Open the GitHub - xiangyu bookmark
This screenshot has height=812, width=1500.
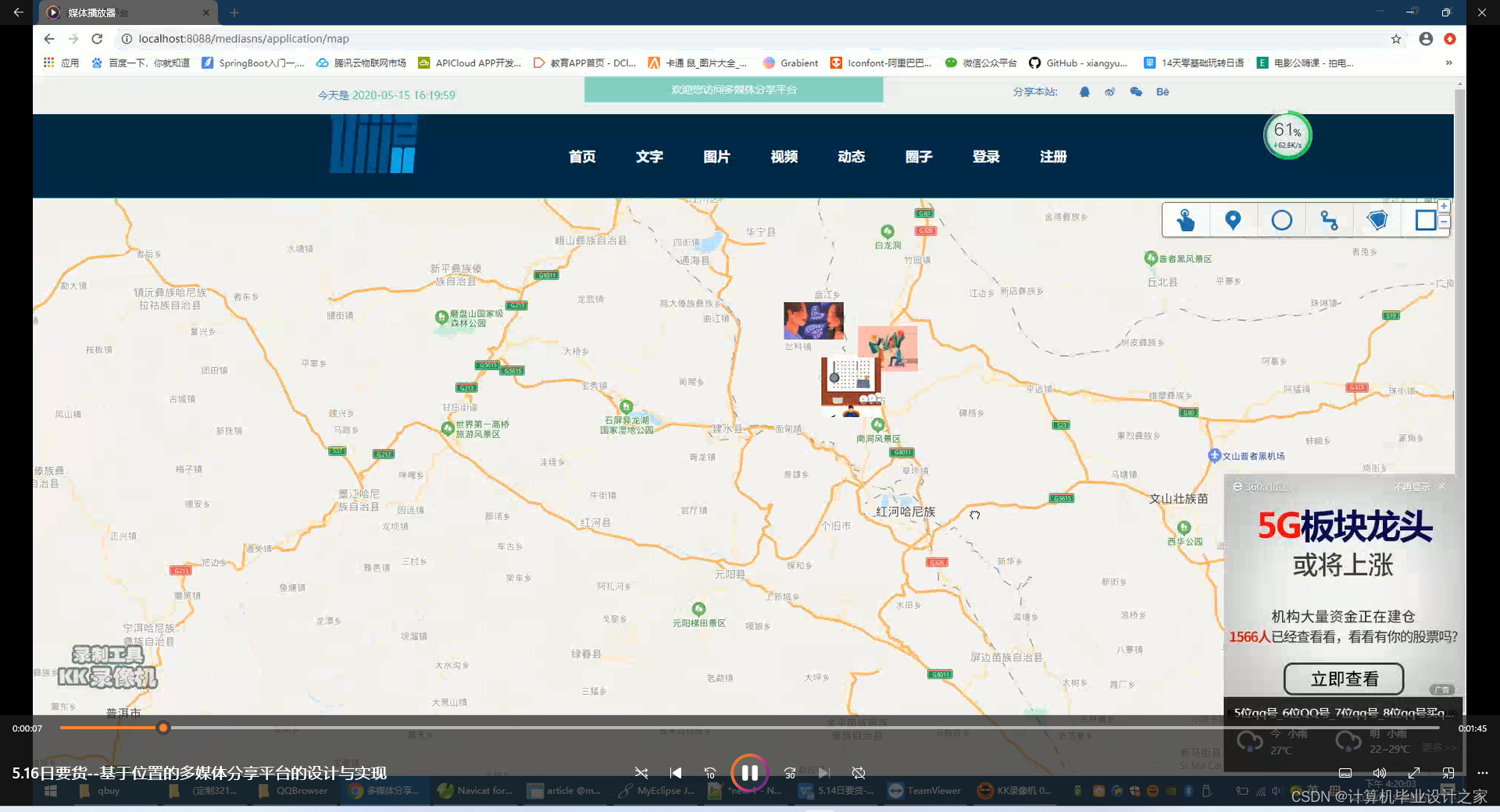click(x=1078, y=62)
